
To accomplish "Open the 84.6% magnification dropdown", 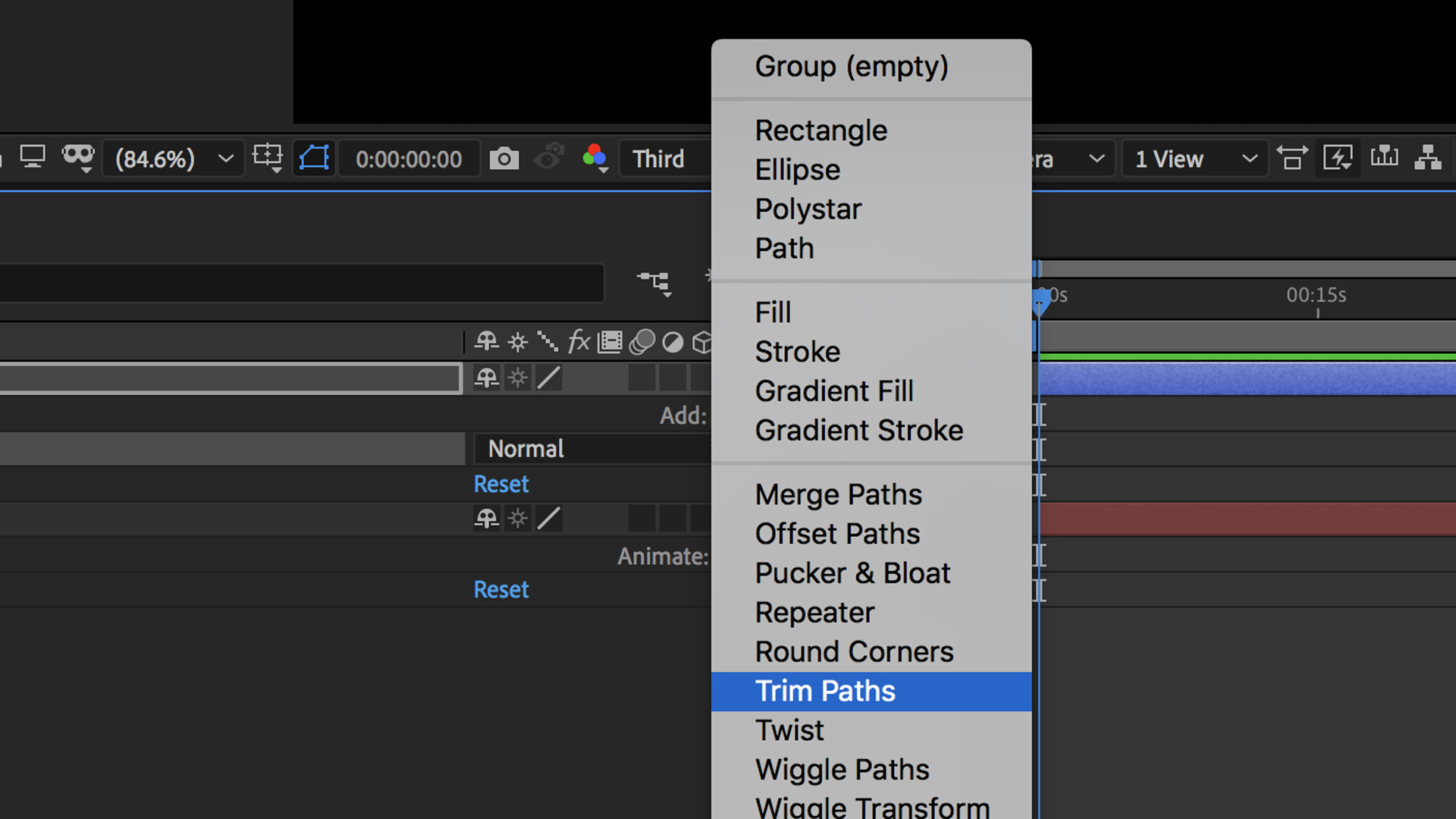I will point(173,158).
